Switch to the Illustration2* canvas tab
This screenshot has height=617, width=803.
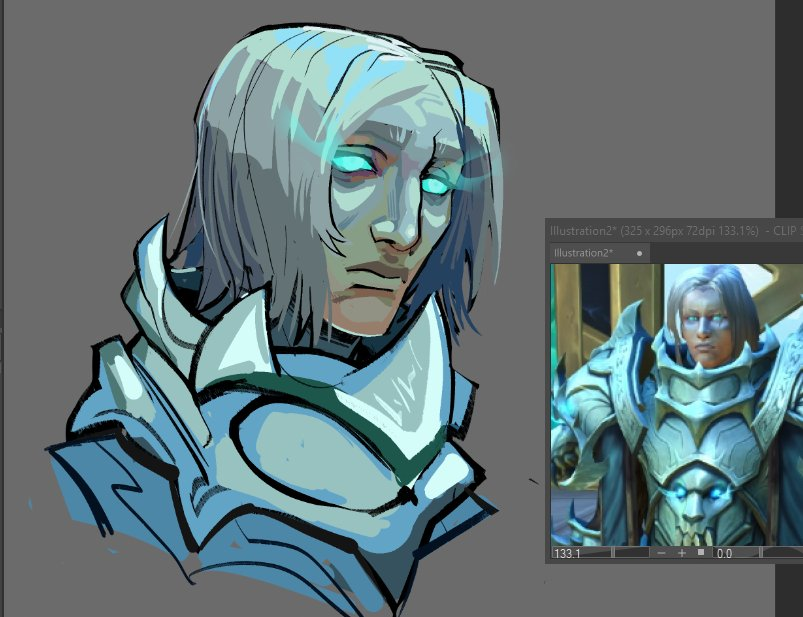click(x=600, y=253)
